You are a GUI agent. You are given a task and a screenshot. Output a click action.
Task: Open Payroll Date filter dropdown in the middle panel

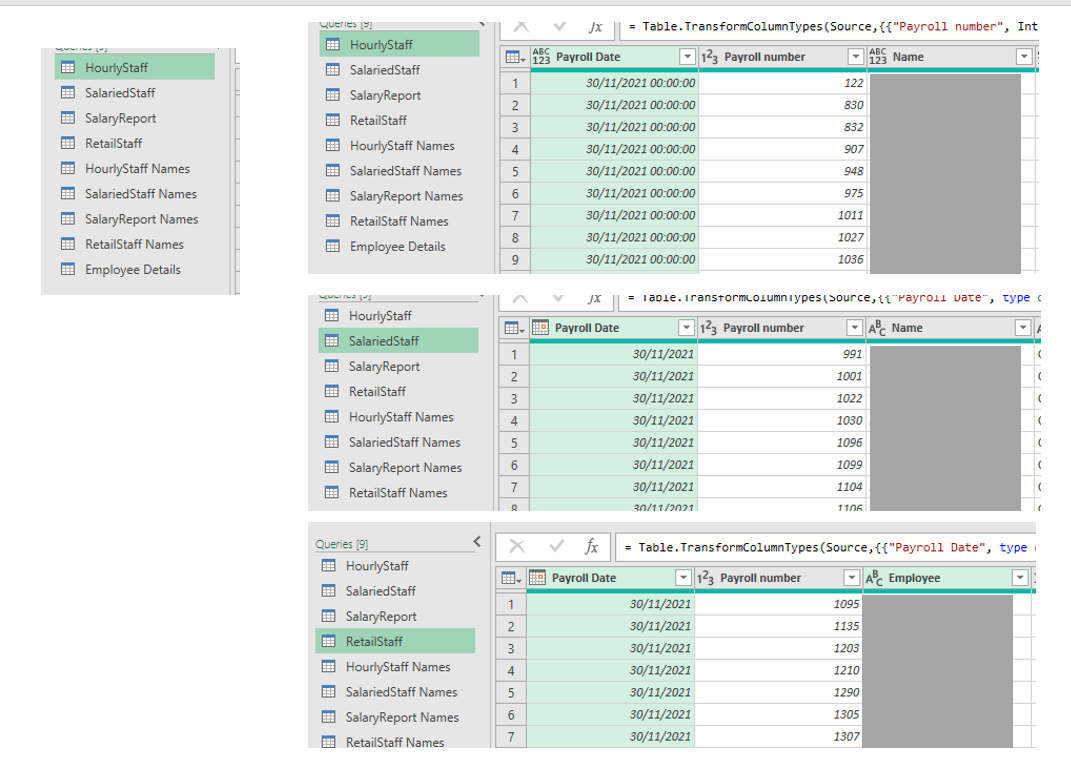point(686,328)
